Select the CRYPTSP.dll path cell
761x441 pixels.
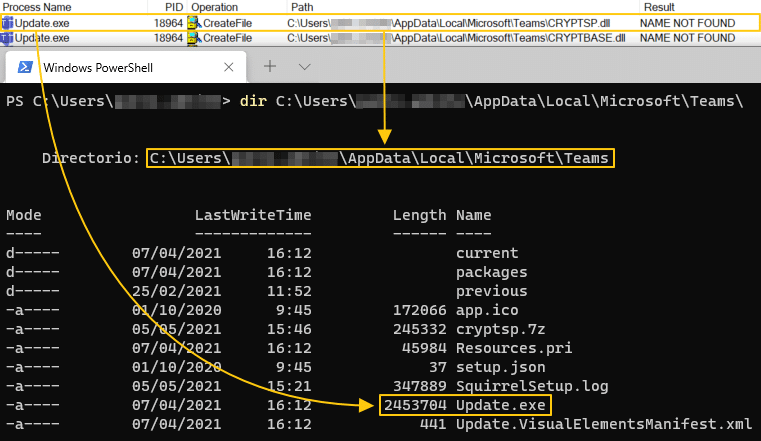(x=448, y=23)
